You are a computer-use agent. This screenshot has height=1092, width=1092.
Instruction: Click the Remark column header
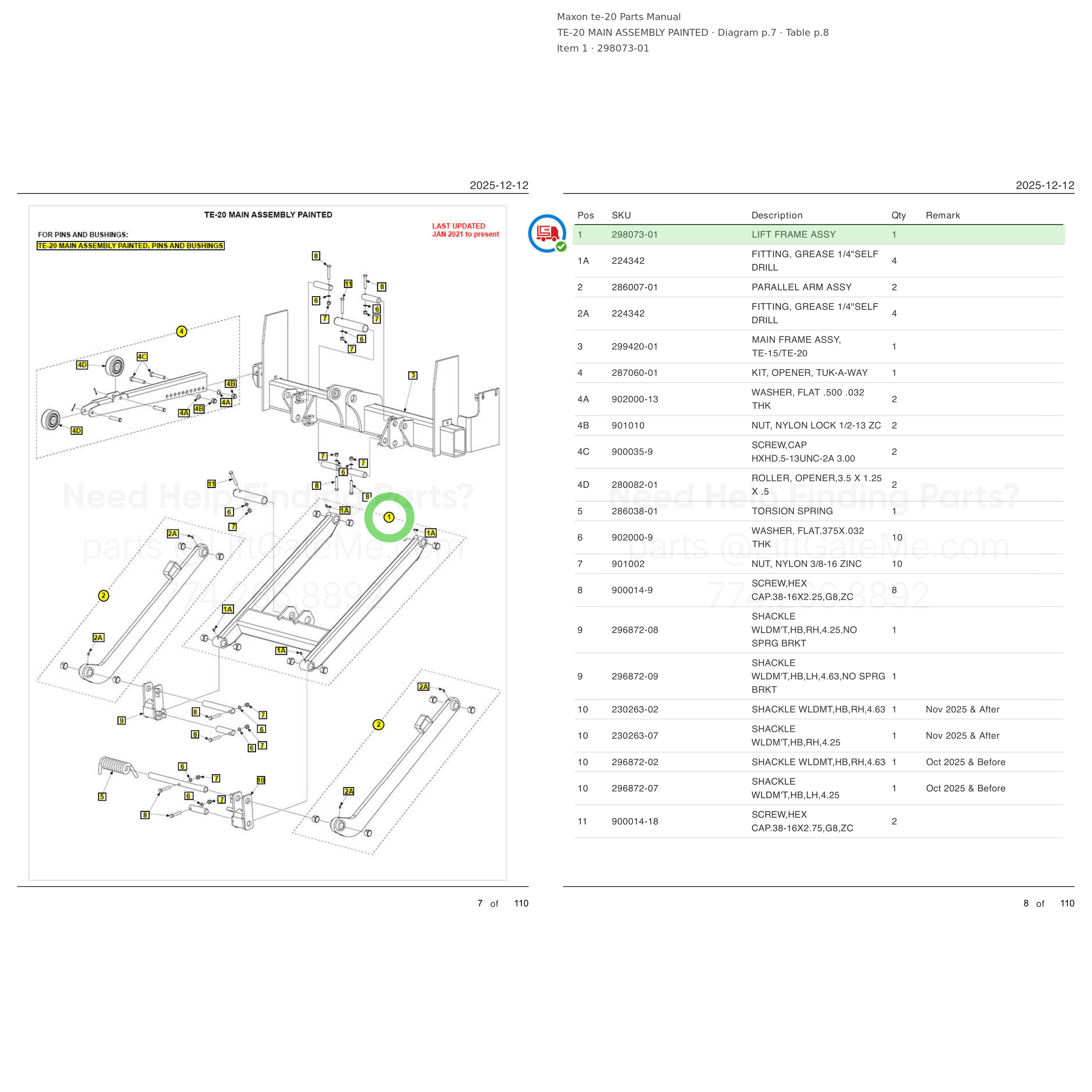pos(943,215)
